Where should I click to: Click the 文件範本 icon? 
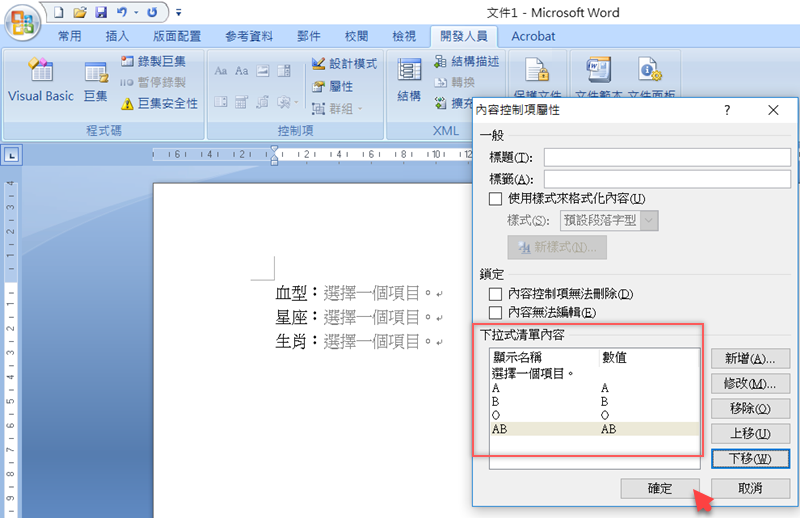click(598, 70)
